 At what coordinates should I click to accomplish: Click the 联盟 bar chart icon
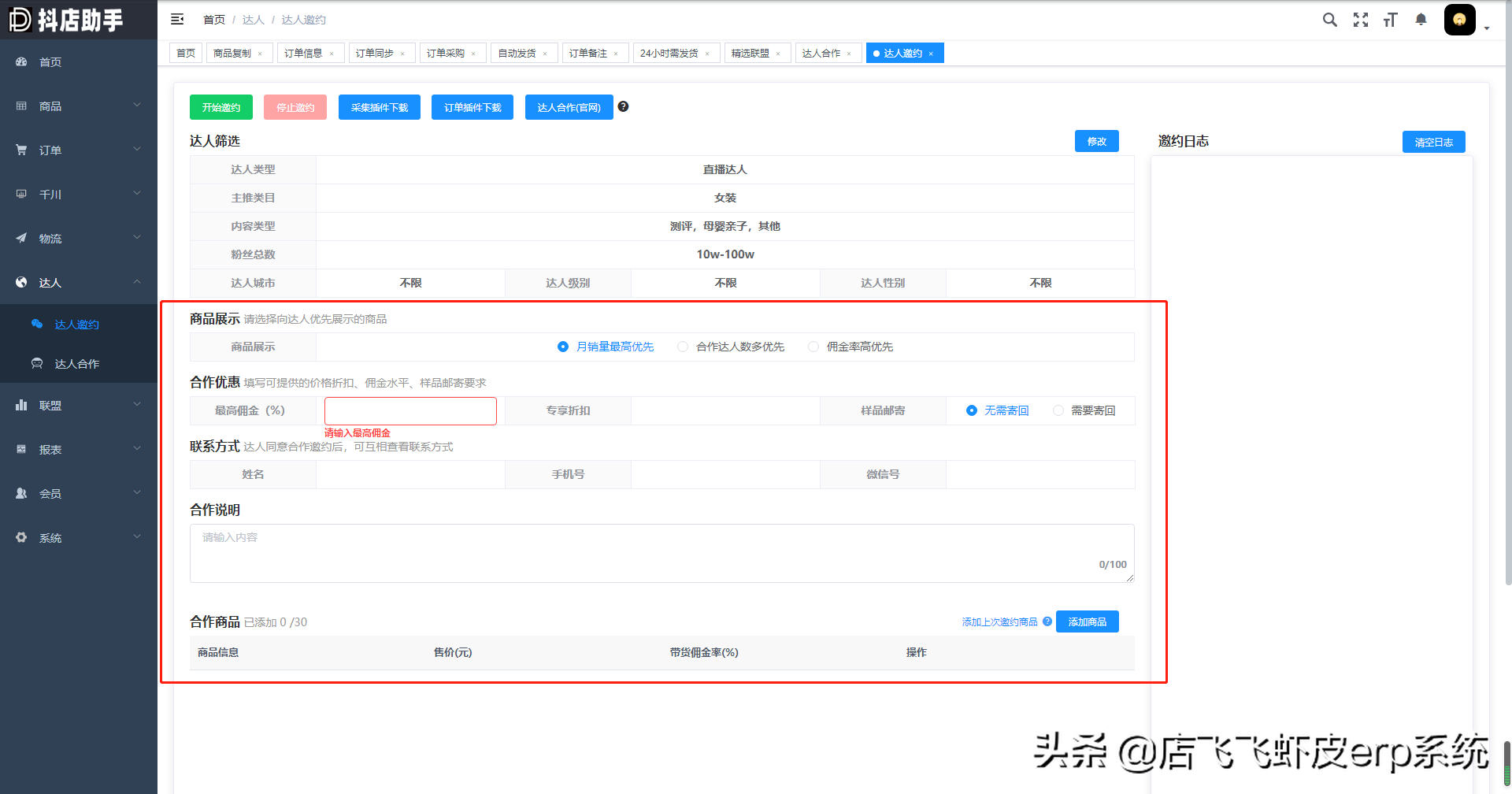tap(21, 405)
